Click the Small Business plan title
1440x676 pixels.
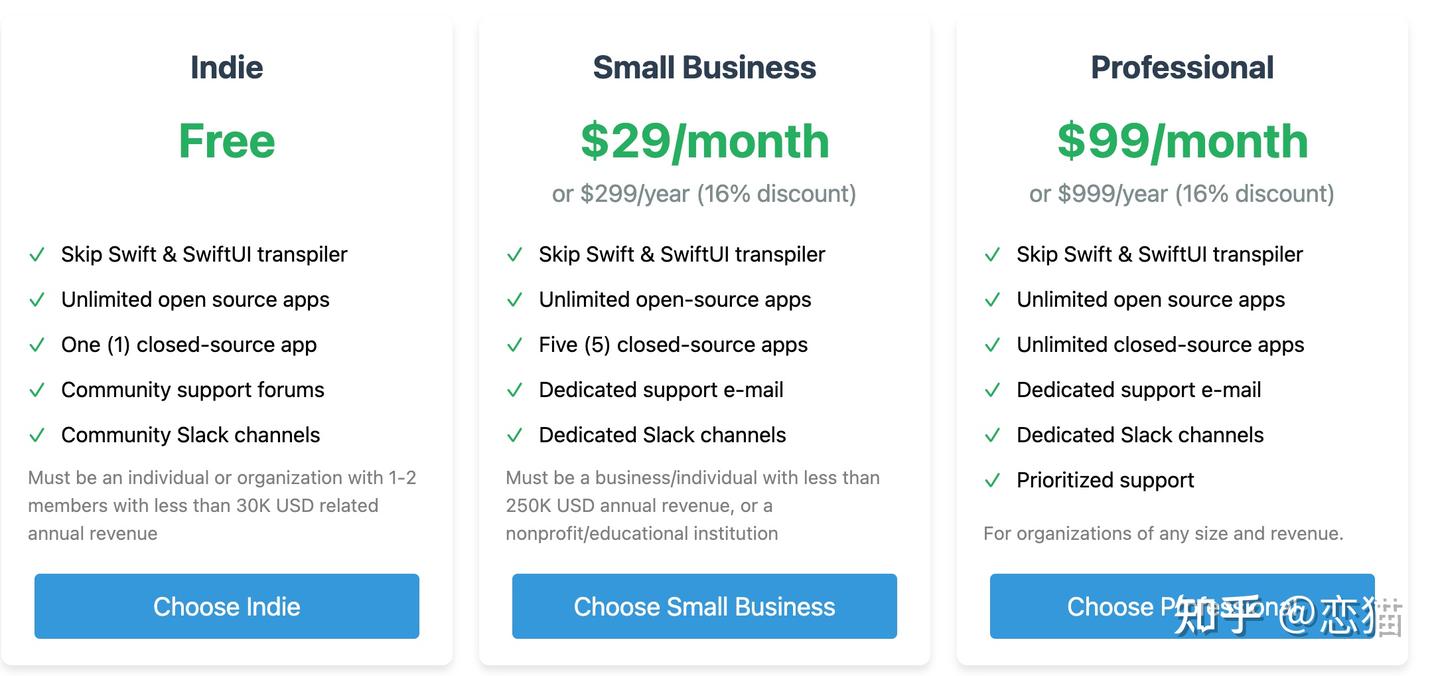tap(704, 67)
